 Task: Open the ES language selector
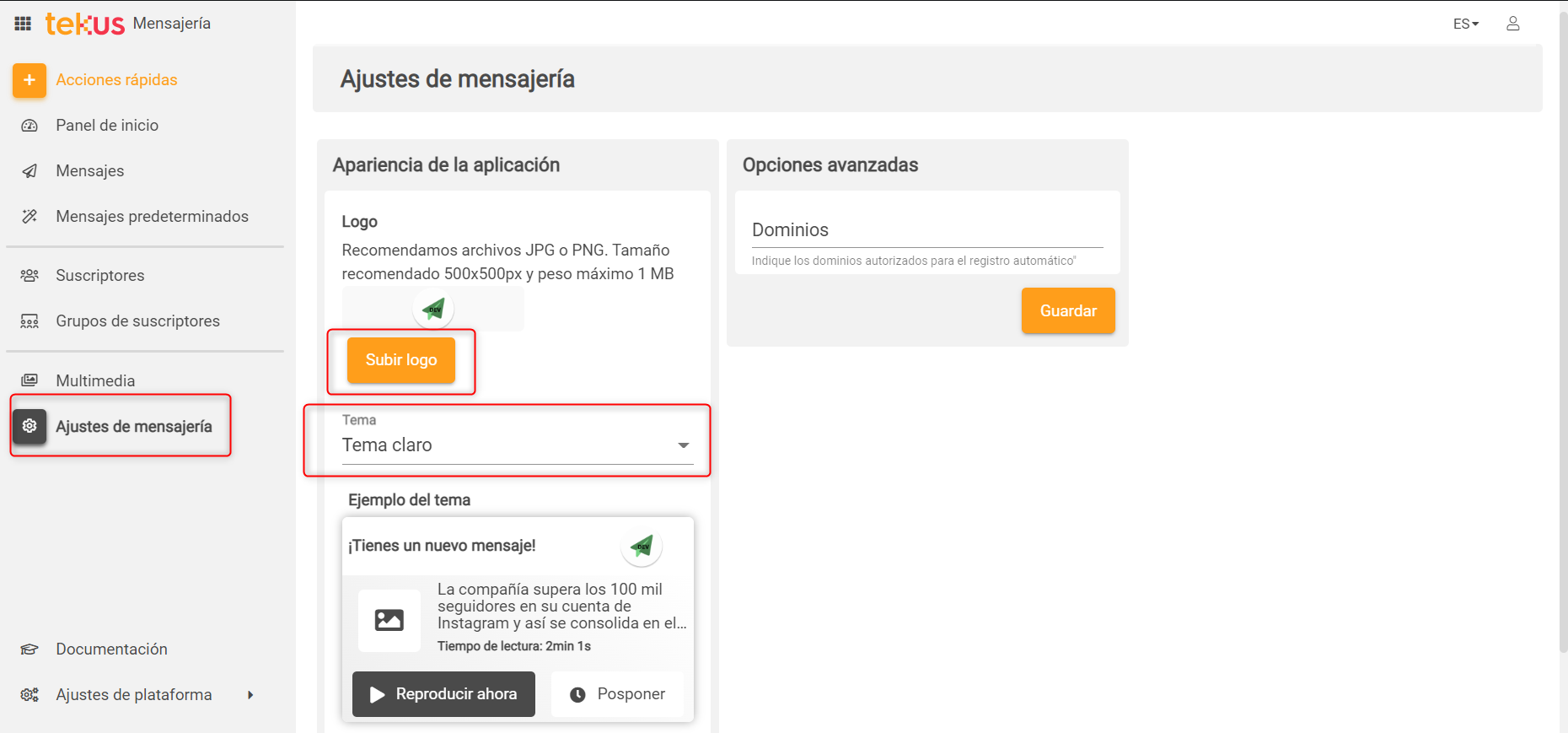pyautogui.click(x=1465, y=24)
